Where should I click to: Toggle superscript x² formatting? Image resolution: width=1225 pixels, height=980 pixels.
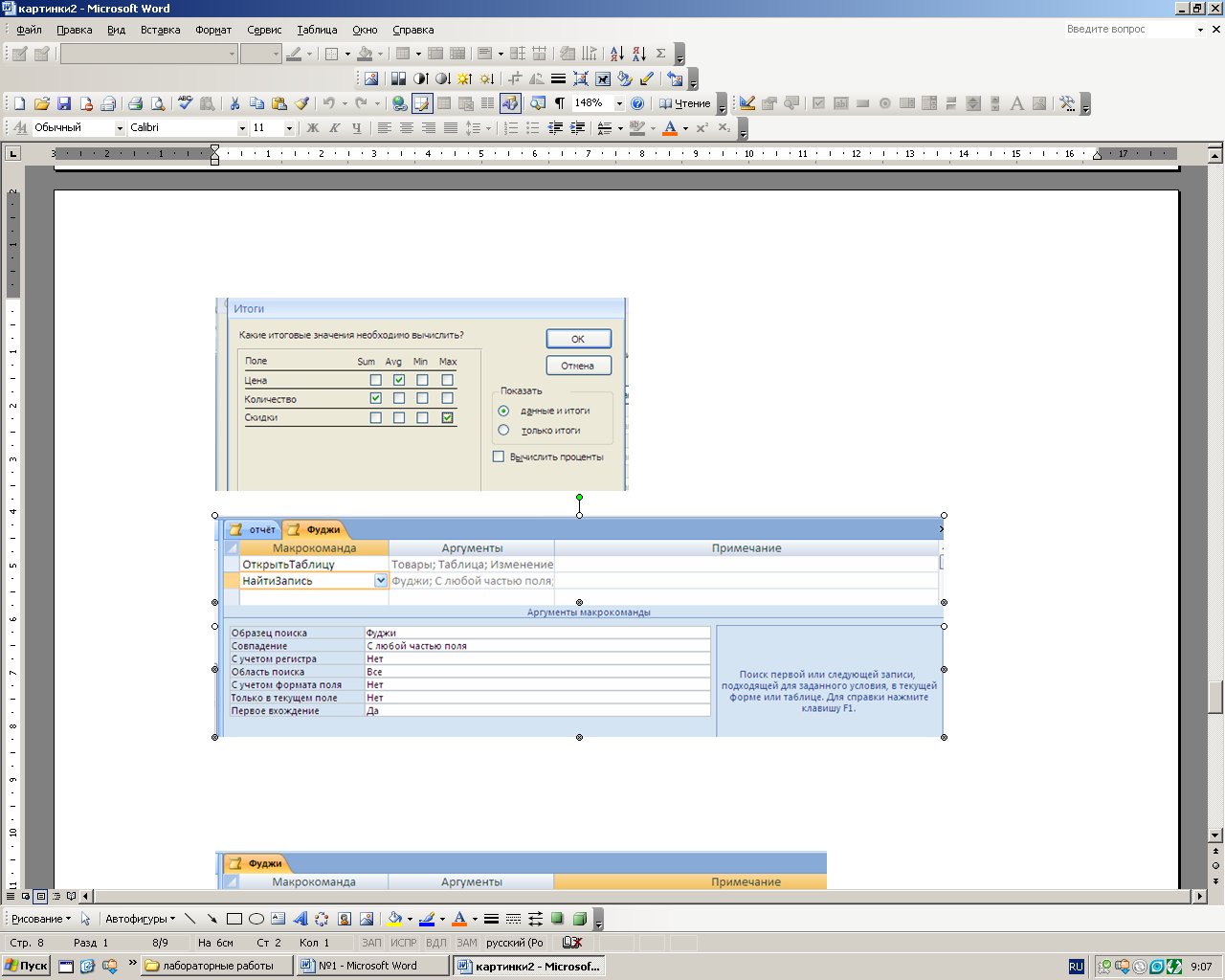(x=702, y=127)
